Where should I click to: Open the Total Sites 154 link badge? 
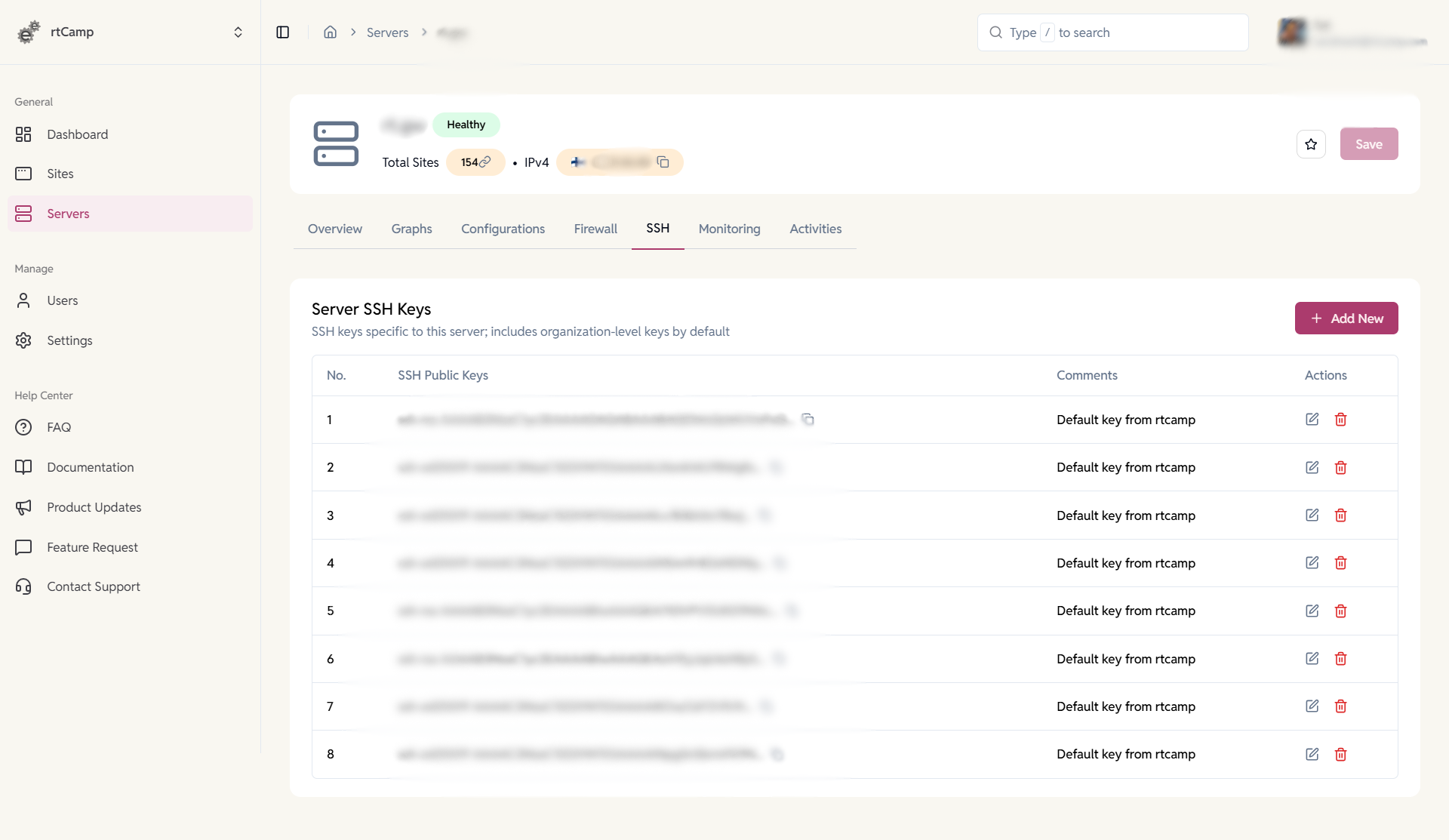[x=475, y=162]
